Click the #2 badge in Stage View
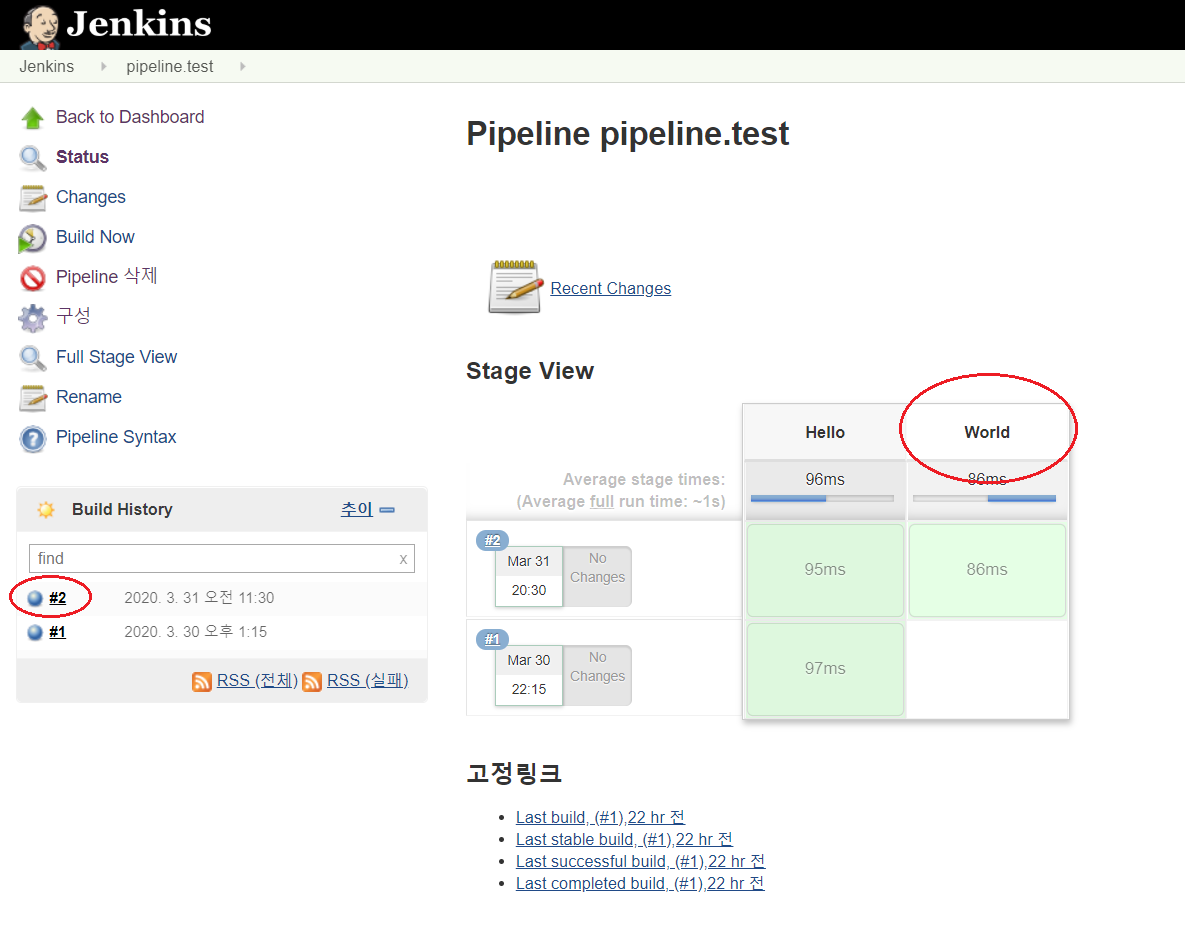Image resolution: width=1185 pixels, height=951 pixels. tap(492, 541)
